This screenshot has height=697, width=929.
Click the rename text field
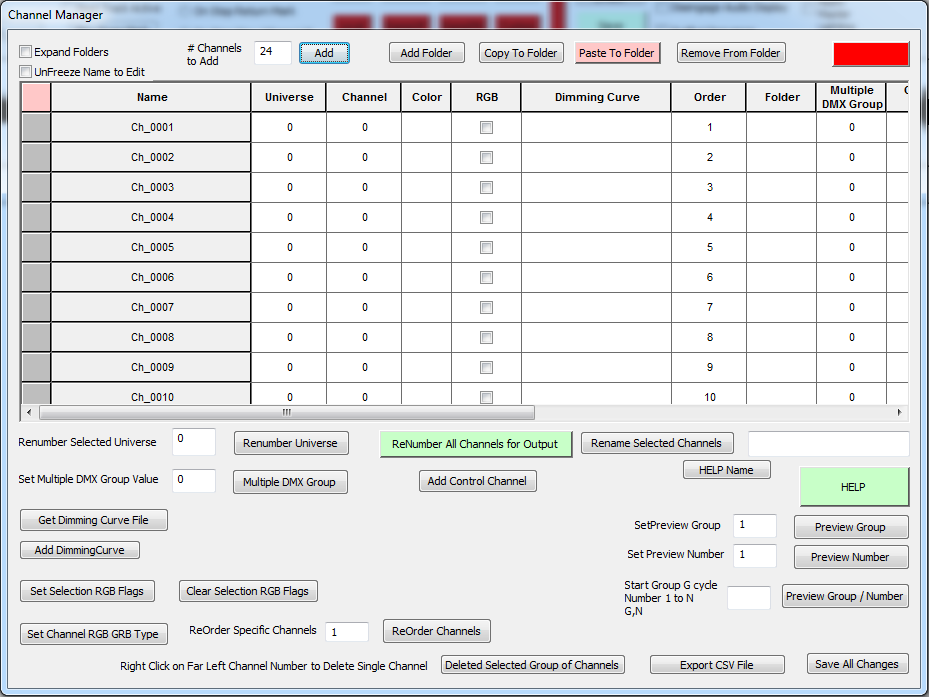[828, 443]
